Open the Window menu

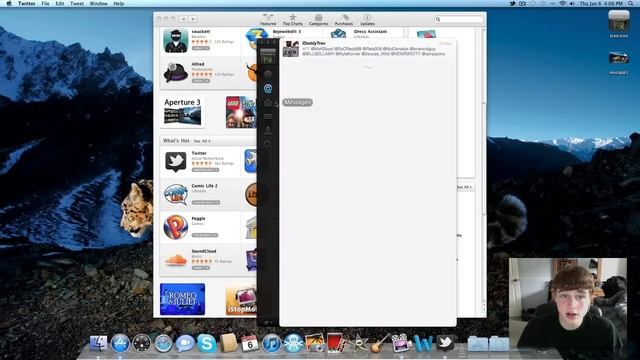pyautogui.click(x=98, y=3)
